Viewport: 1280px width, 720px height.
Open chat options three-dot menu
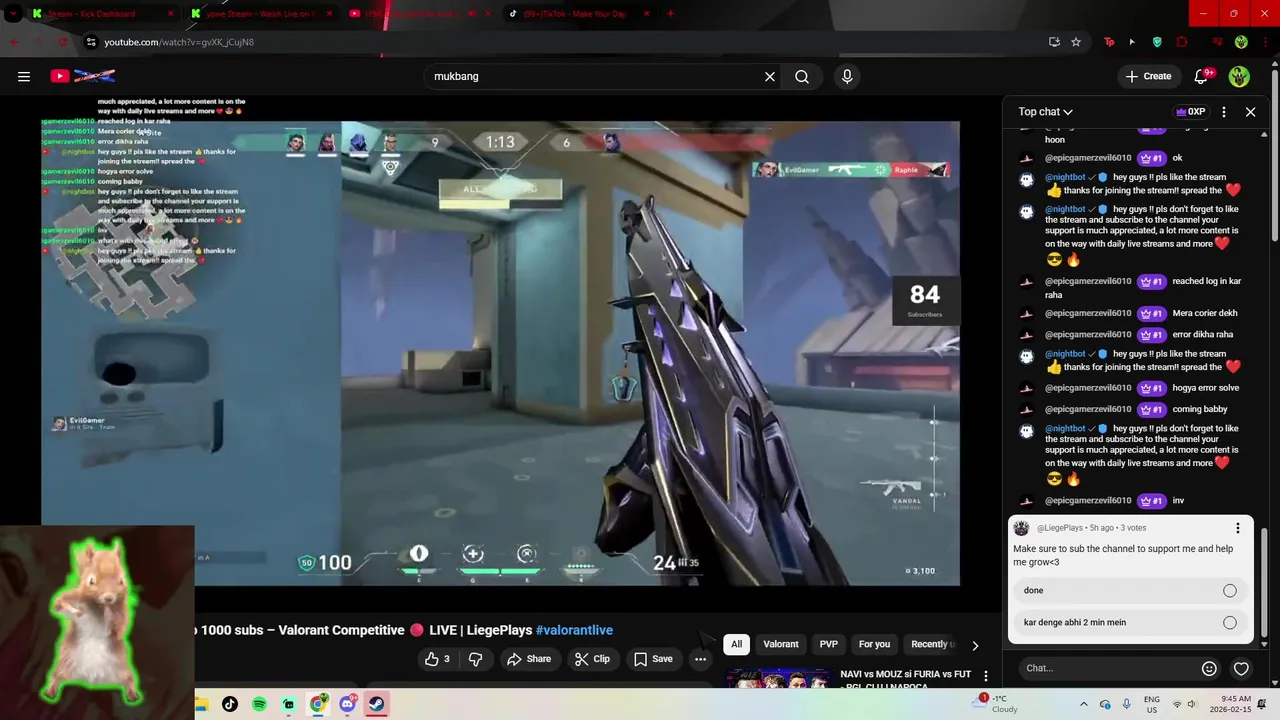(1224, 112)
